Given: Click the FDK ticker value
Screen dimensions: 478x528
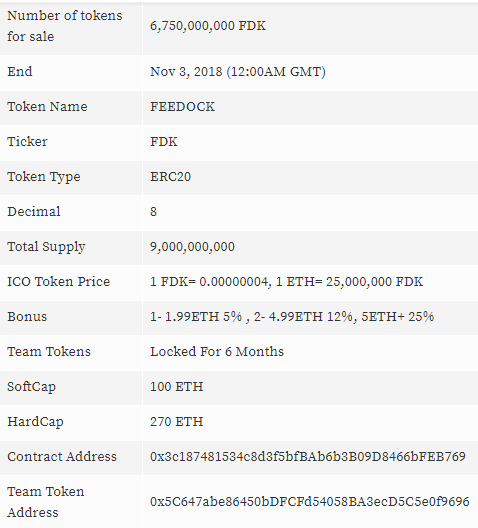Looking at the screenshot, I should (x=164, y=142).
